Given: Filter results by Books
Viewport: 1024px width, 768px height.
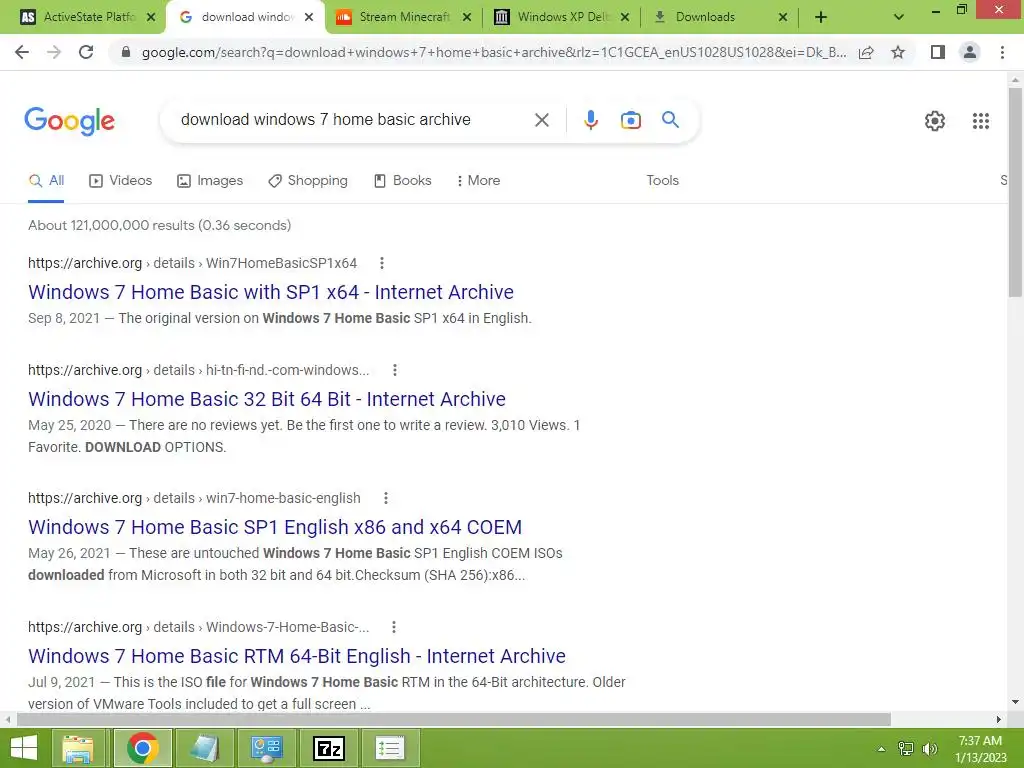Looking at the screenshot, I should point(402,181).
